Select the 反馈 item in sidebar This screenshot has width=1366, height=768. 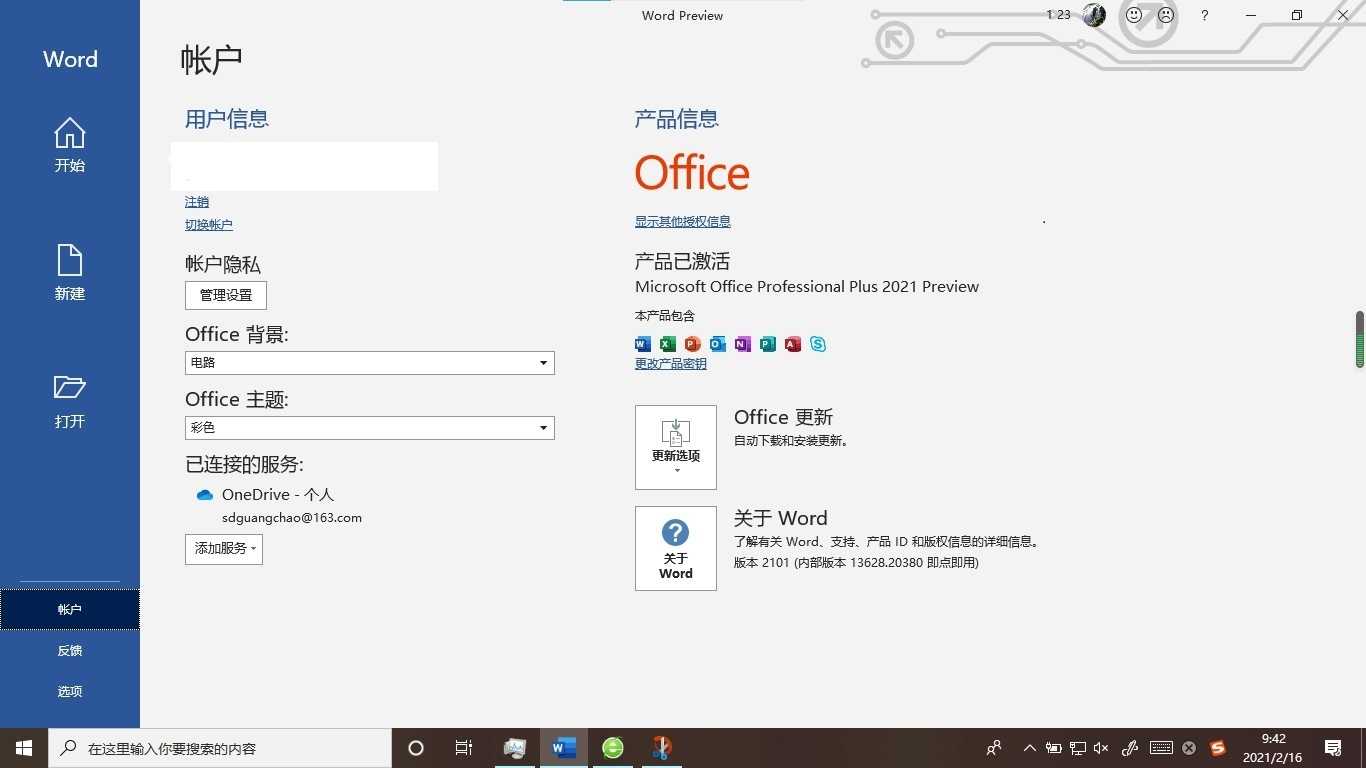pyautogui.click(x=70, y=651)
